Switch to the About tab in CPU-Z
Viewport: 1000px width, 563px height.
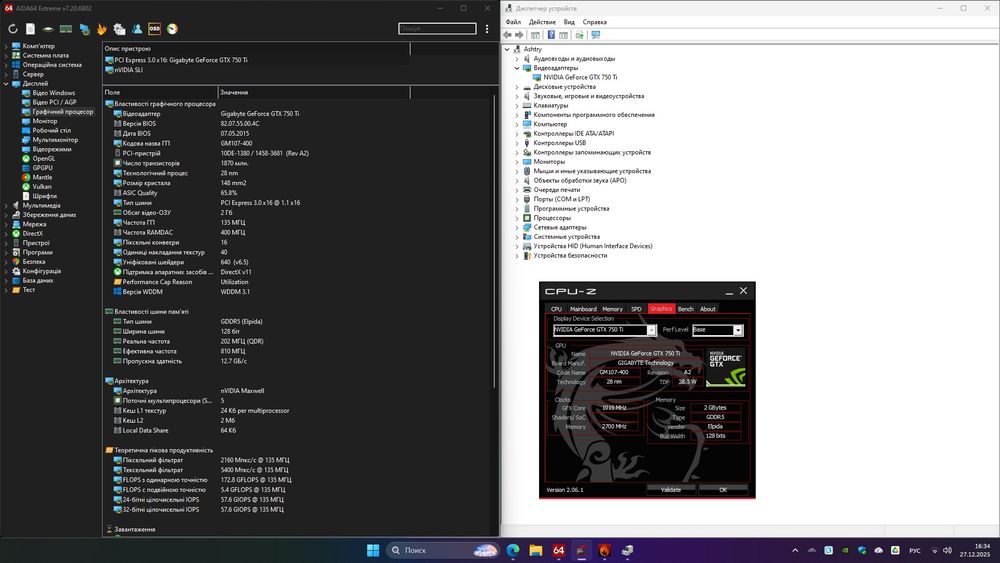point(708,309)
